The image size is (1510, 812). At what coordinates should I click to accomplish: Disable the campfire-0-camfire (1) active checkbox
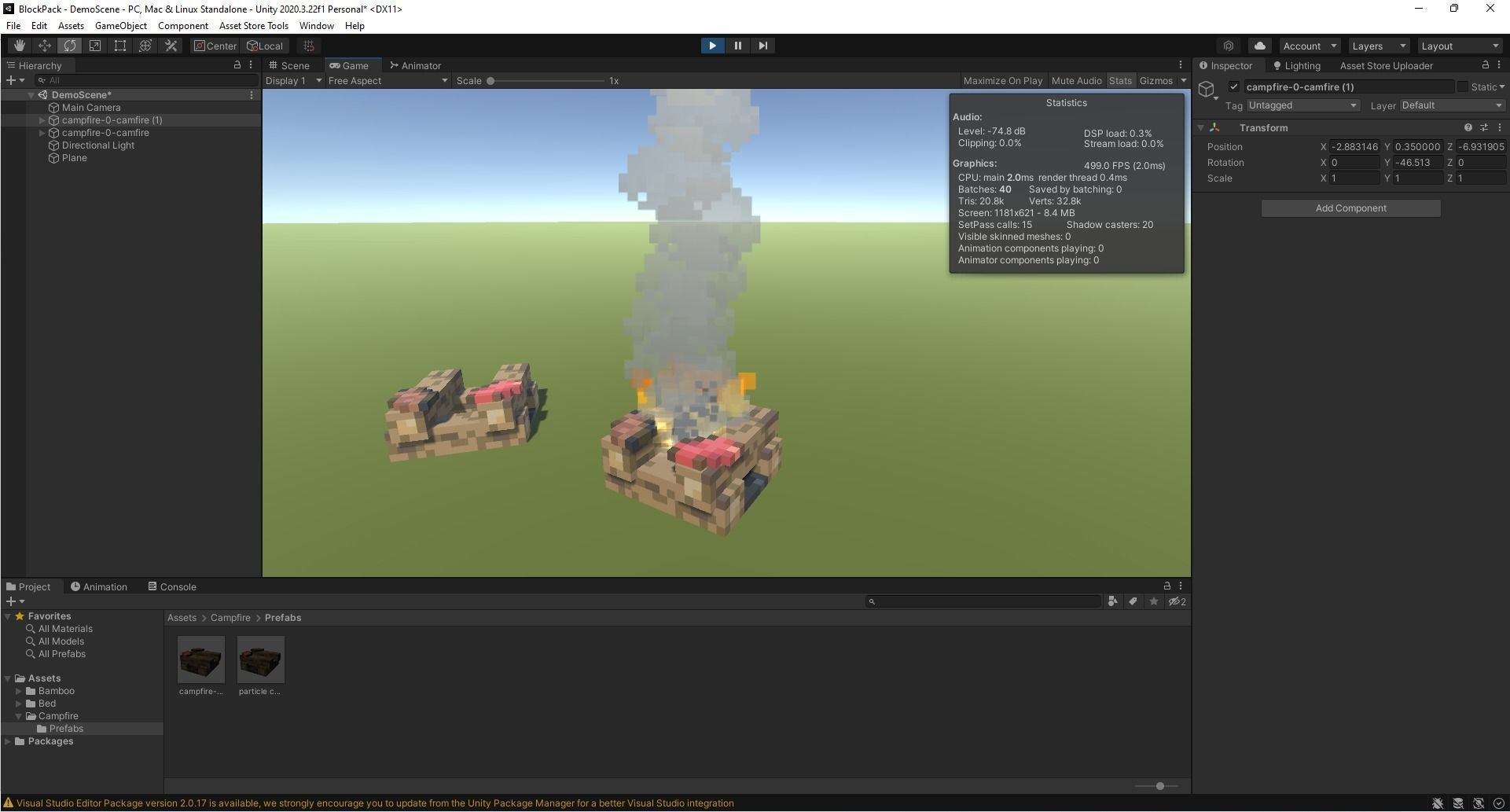click(x=1234, y=86)
